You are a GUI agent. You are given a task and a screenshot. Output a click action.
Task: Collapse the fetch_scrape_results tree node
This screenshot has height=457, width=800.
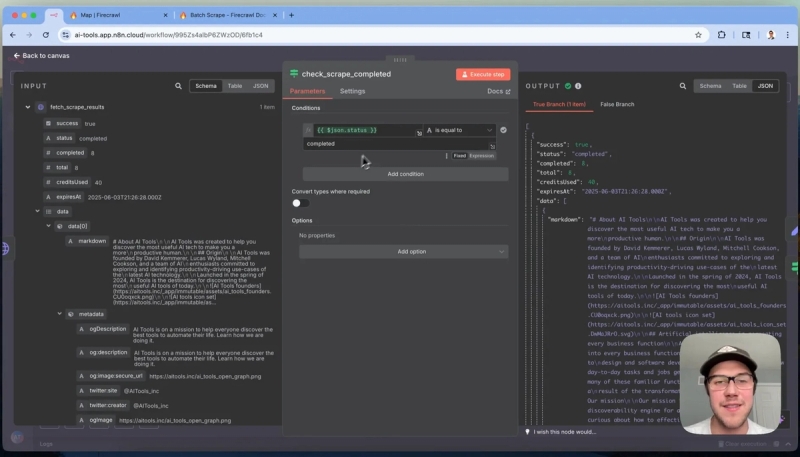pos(28,107)
